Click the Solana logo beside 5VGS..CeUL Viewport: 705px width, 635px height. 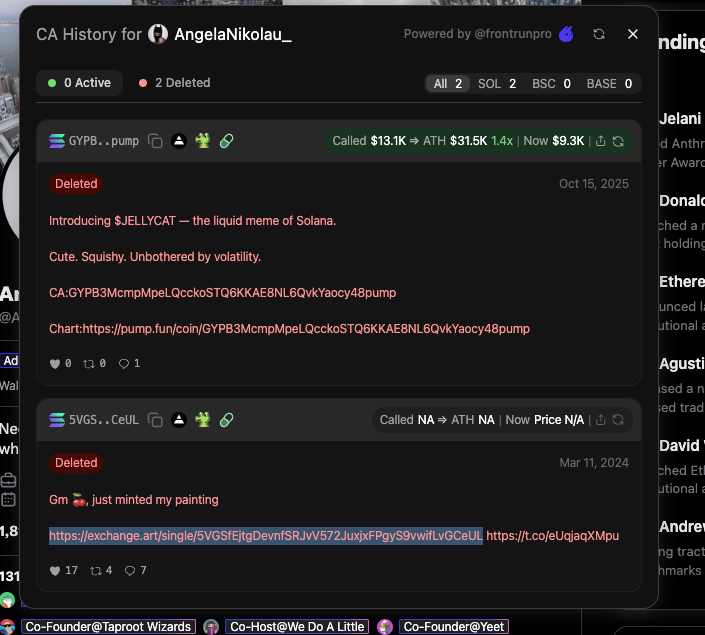tap(57, 420)
